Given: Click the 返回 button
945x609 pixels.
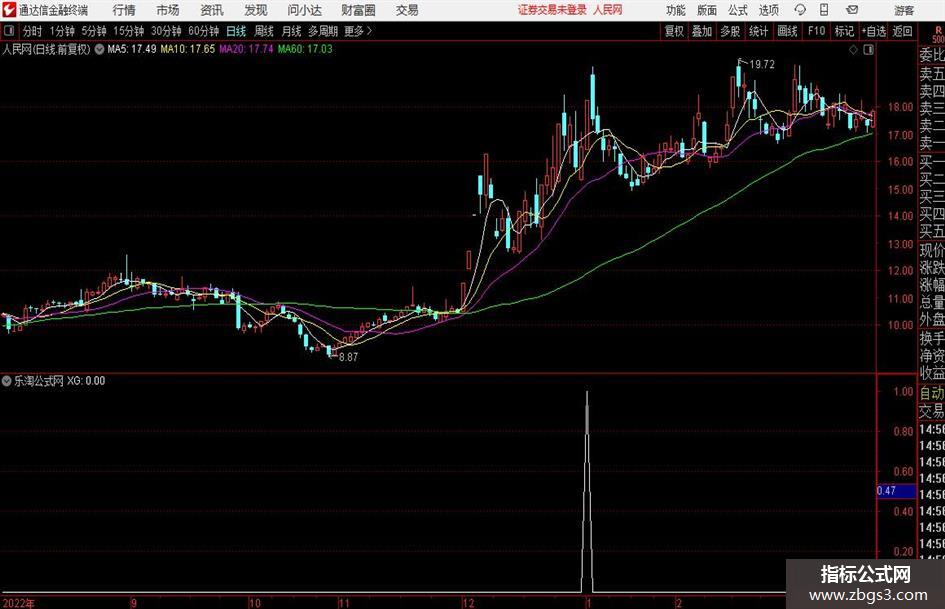Looking at the screenshot, I should coord(902,31).
